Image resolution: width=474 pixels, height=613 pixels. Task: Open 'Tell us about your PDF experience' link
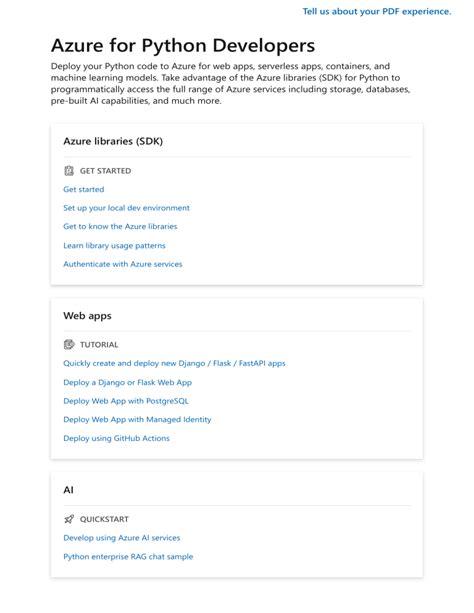click(377, 12)
